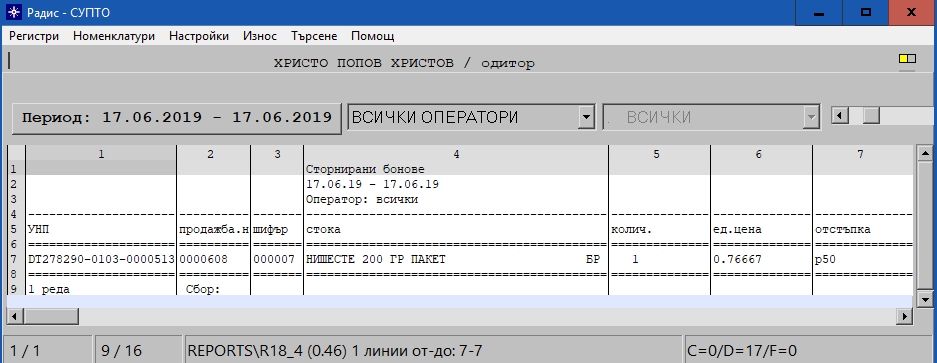Click the 9 / 16 status bar entry
The height and width of the screenshot is (363, 937).
coord(139,350)
